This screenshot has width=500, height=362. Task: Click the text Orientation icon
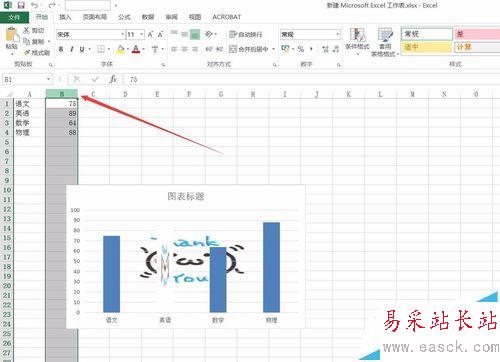[209, 34]
